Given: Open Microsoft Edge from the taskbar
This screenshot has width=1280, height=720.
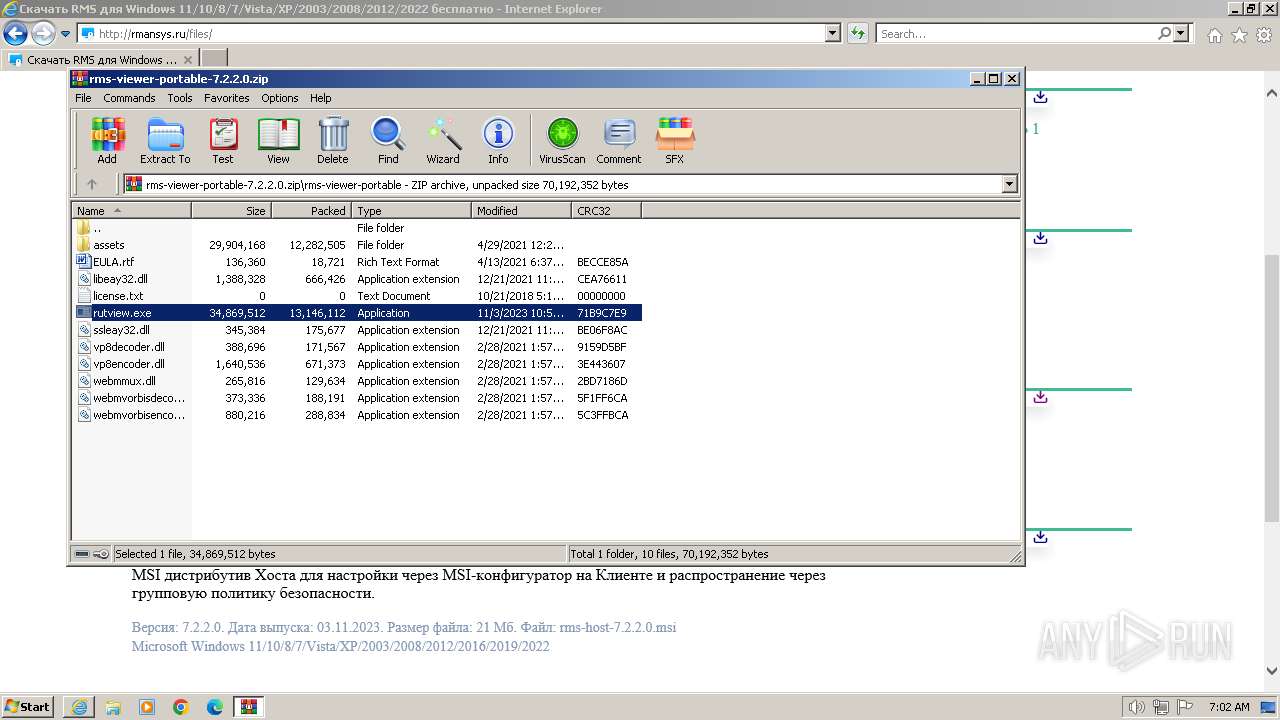Looking at the screenshot, I should pos(215,707).
